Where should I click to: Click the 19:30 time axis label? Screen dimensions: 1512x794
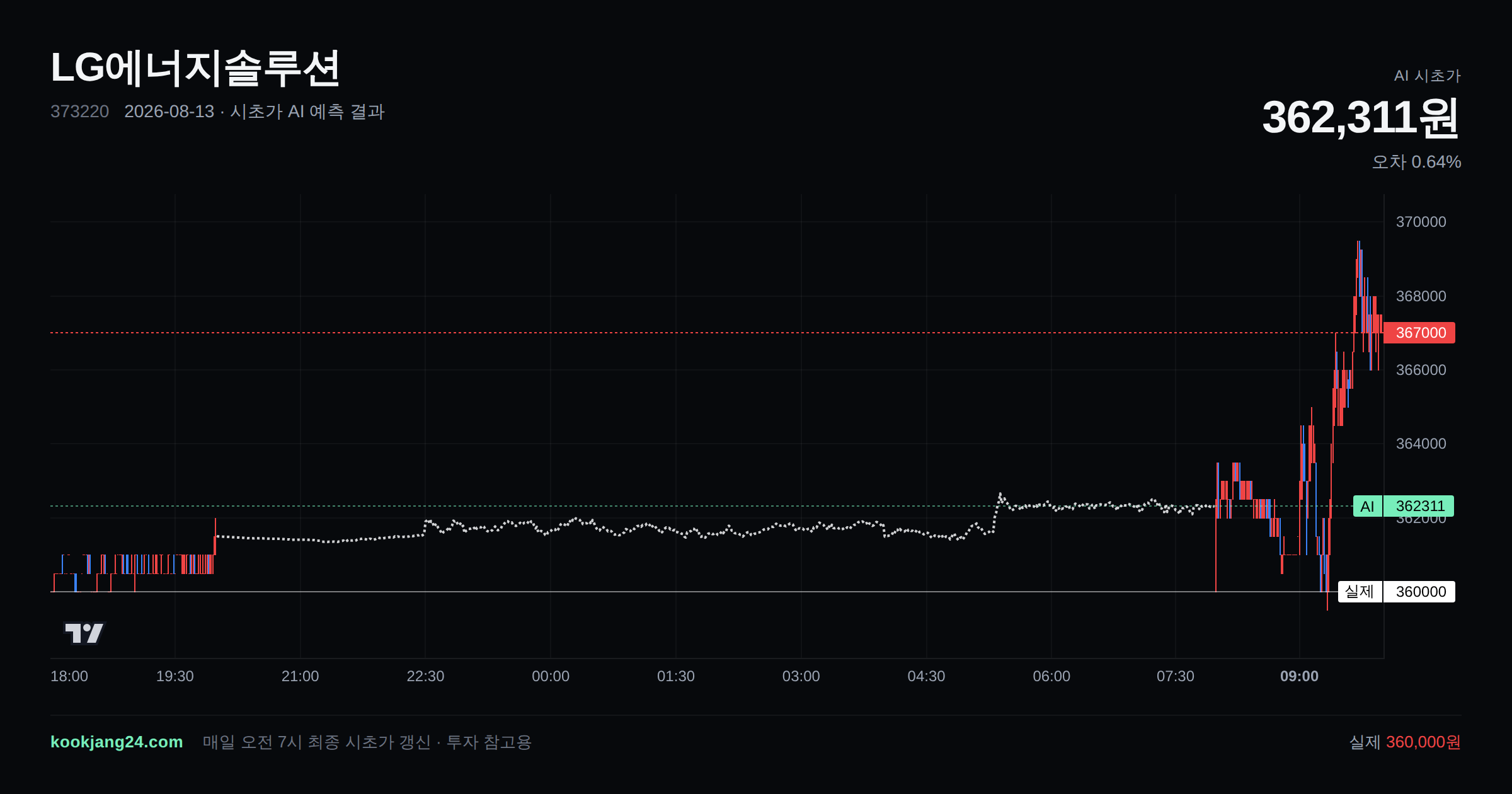coord(175,676)
